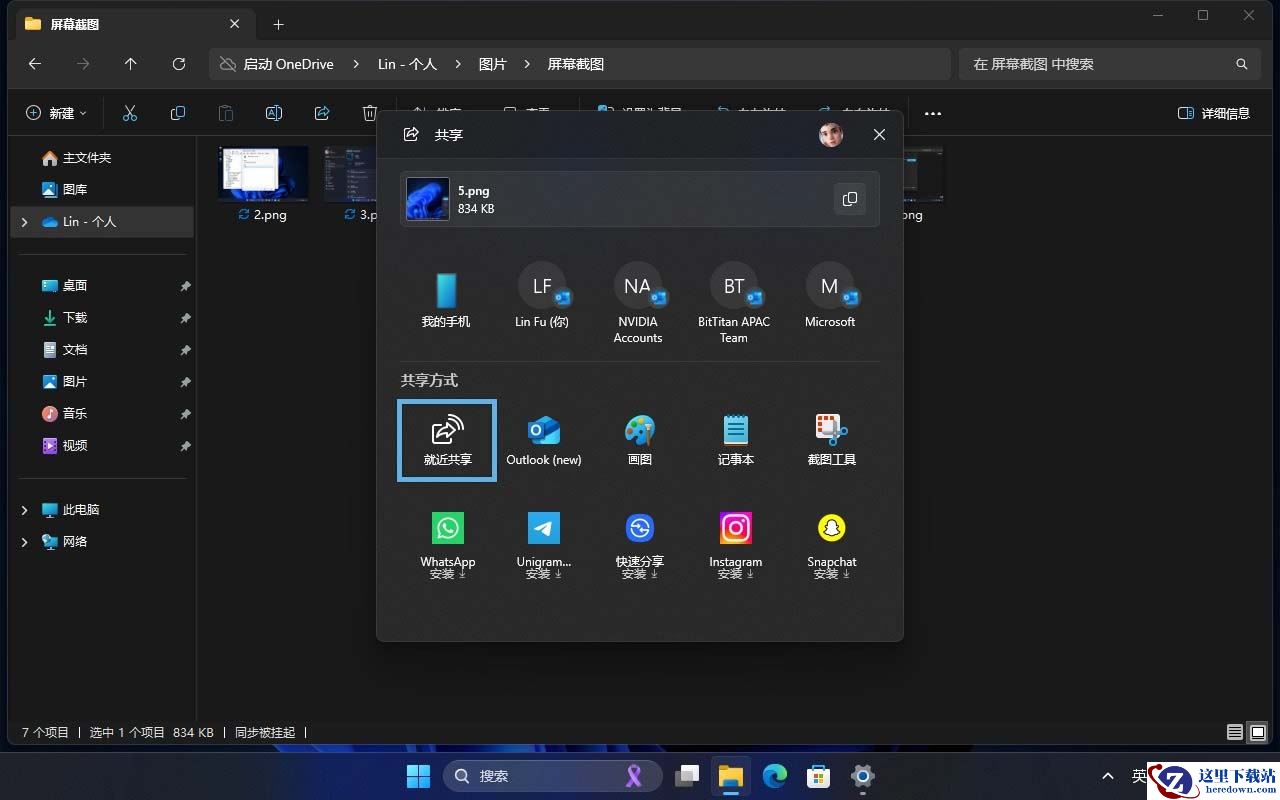Install Instagram for sharing
Screen dimensions: 1280x800
point(736,545)
